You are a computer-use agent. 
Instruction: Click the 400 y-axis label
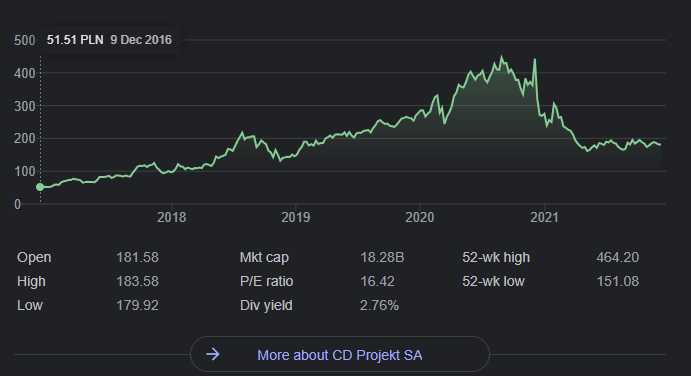[24, 73]
